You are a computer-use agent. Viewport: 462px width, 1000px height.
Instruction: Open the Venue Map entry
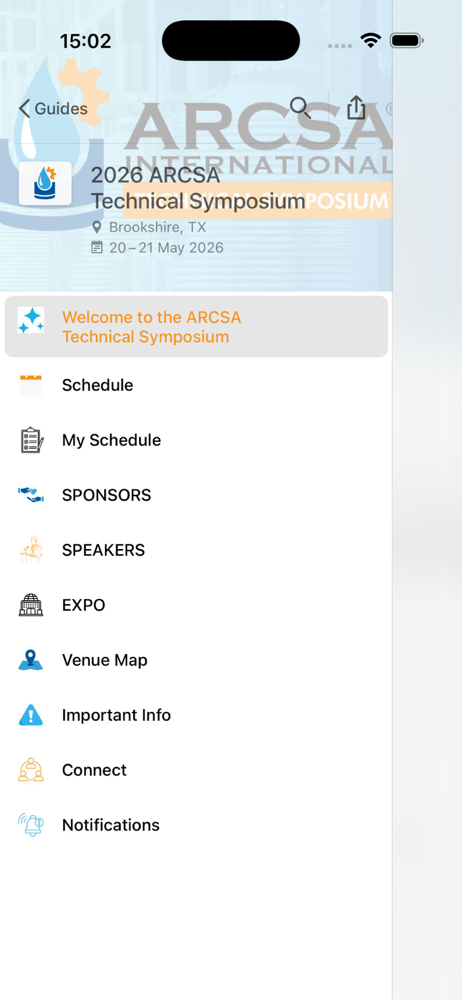point(197,660)
